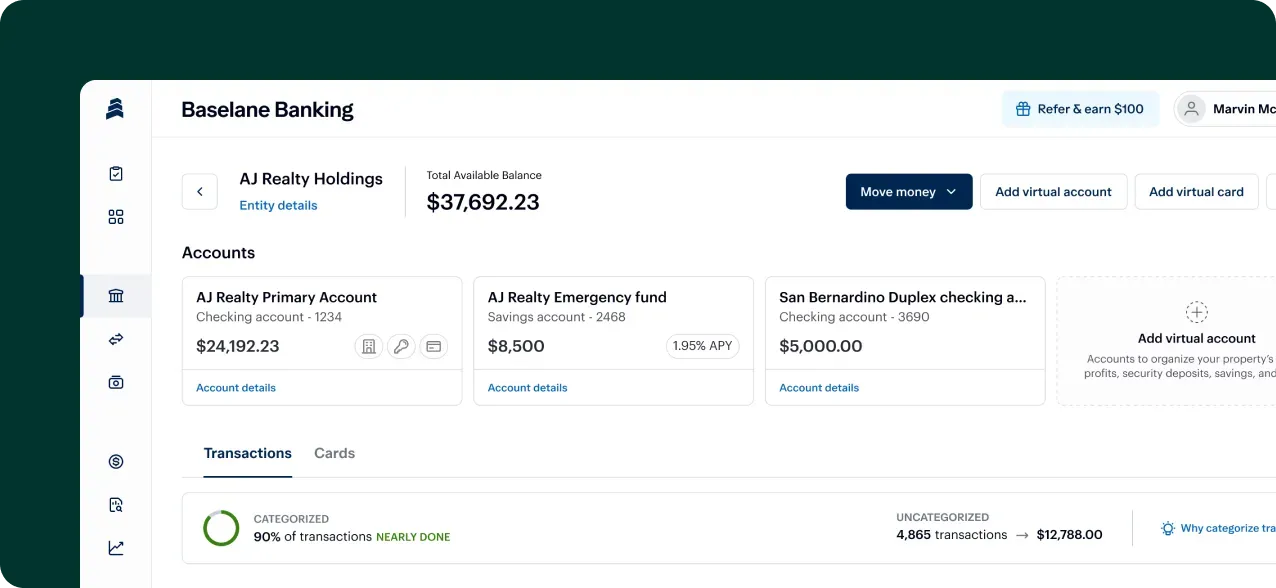The image size is (1276, 588).
Task: Click the Add virtual card button
Action: tap(1196, 192)
